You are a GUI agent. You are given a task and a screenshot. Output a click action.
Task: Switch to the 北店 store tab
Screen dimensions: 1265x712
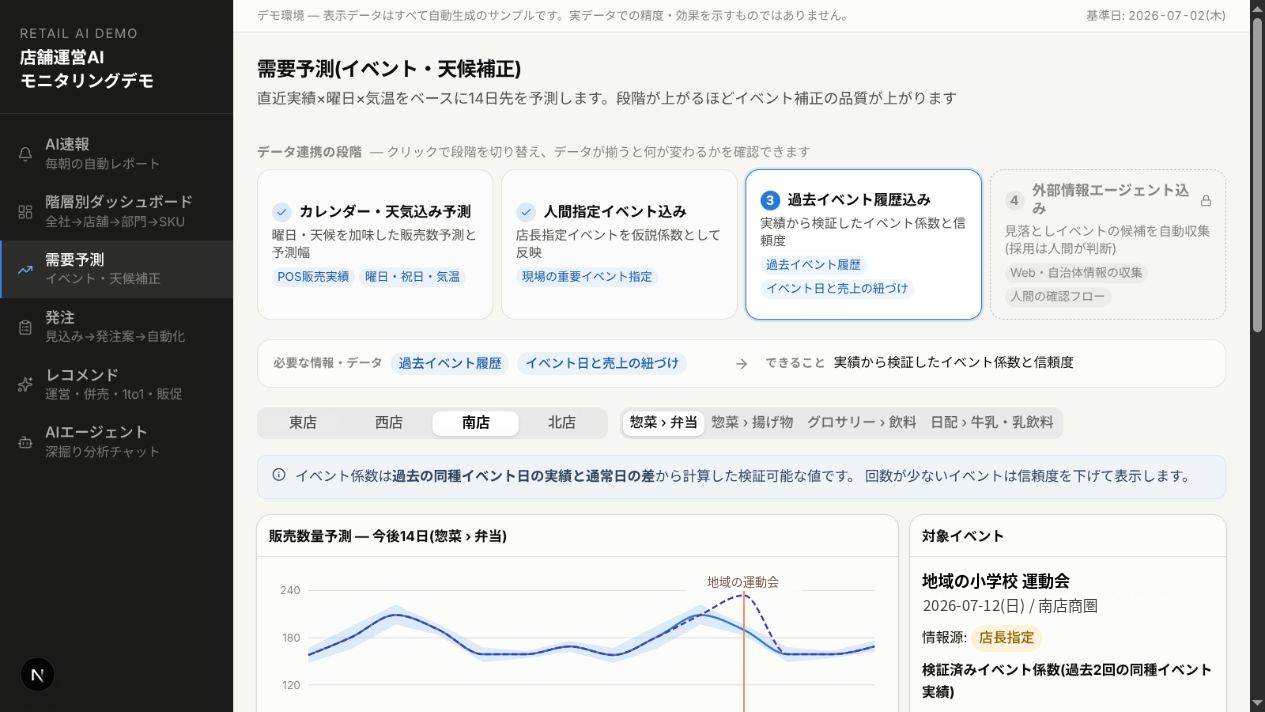pos(562,423)
